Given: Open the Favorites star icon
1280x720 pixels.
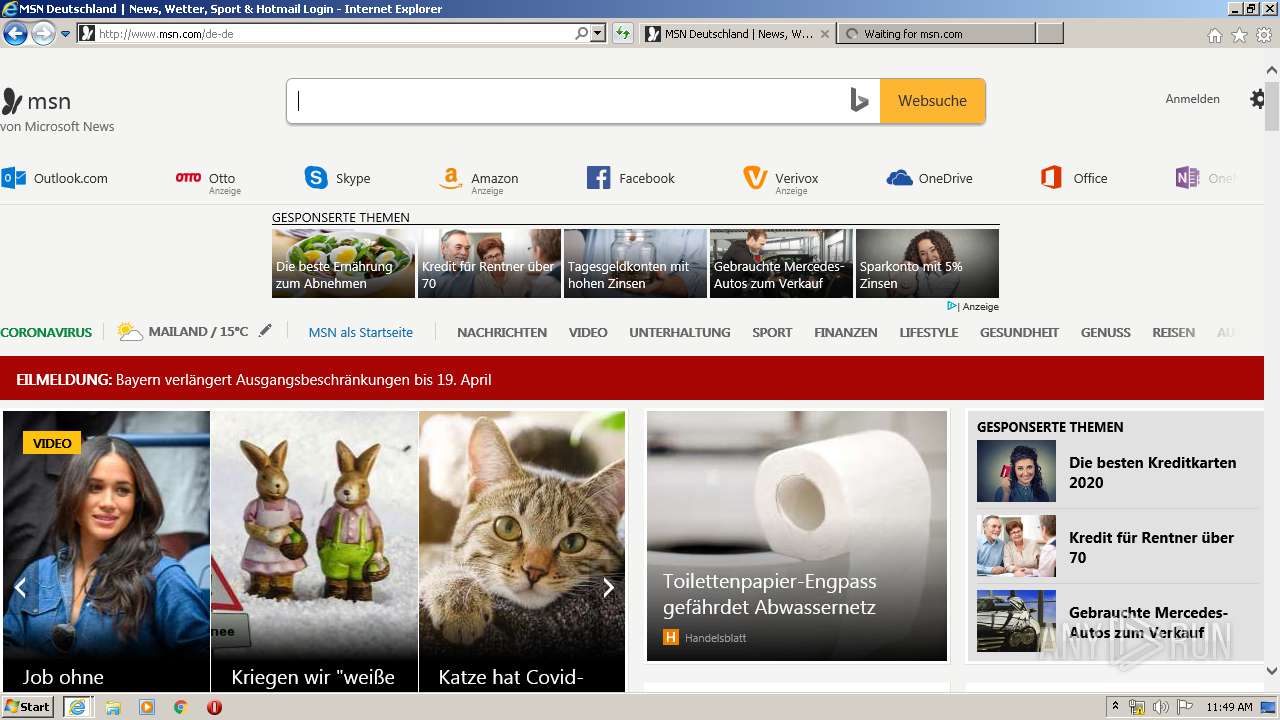Looking at the screenshot, I should 1239,35.
